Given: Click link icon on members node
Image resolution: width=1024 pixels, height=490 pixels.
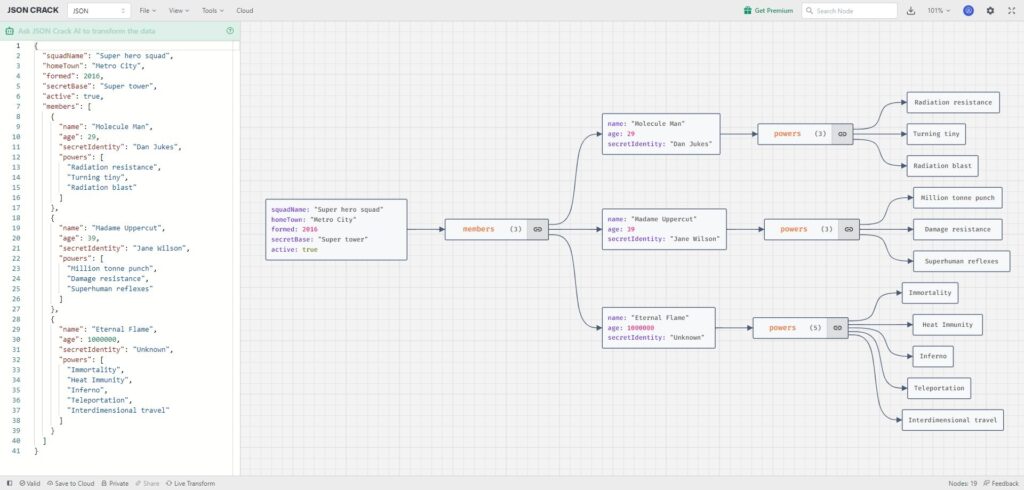Looking at the screenshot, I should (537, 229).
